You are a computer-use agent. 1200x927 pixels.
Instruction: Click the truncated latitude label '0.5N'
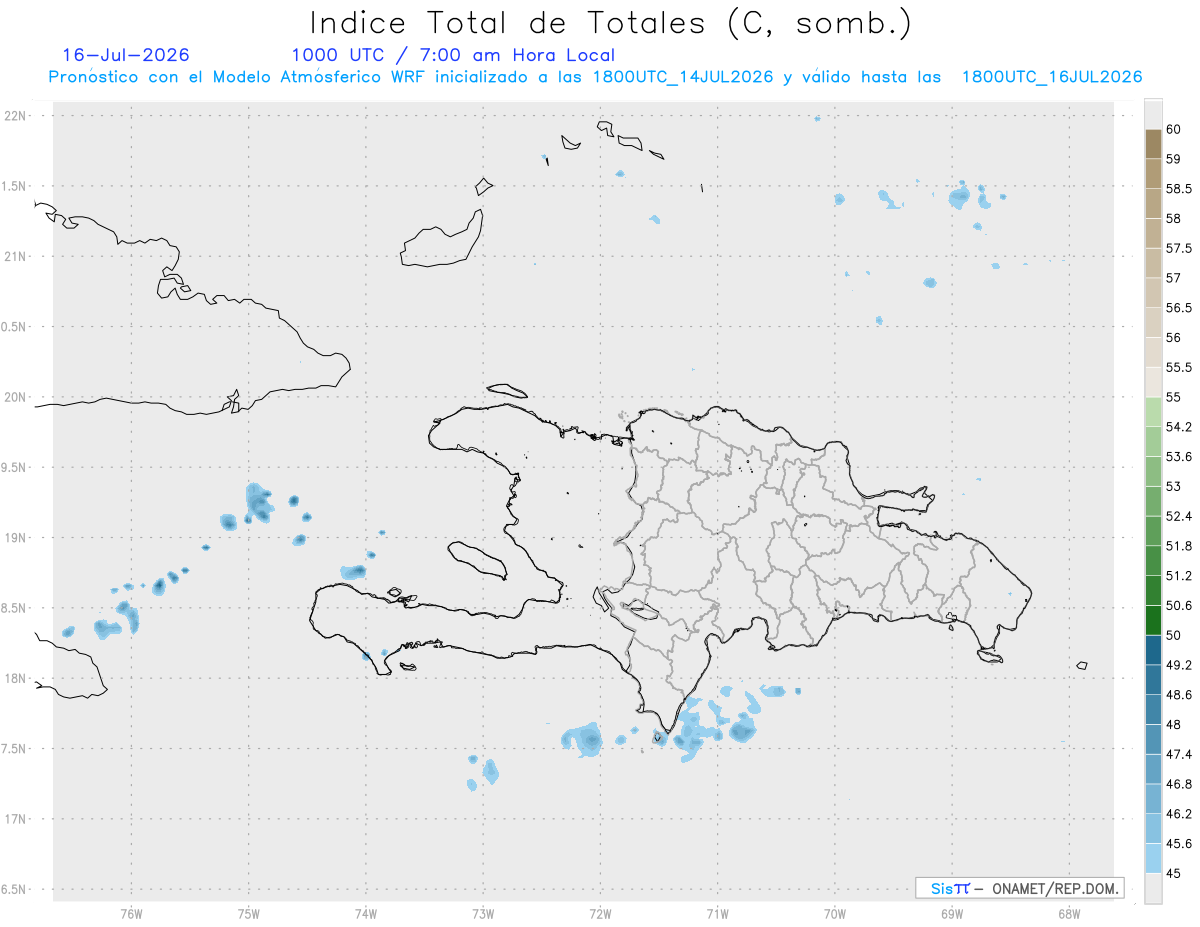[x=13, y=326]
